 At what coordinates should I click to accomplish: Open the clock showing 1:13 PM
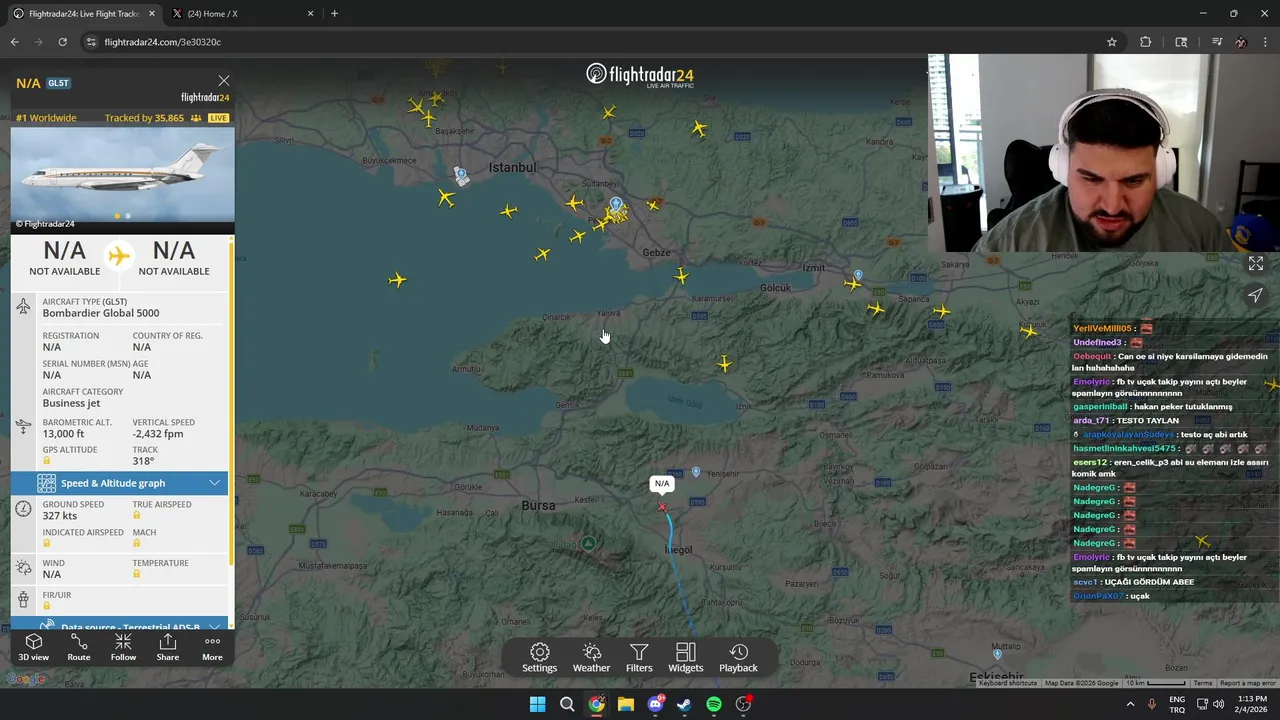(1252, 704)
